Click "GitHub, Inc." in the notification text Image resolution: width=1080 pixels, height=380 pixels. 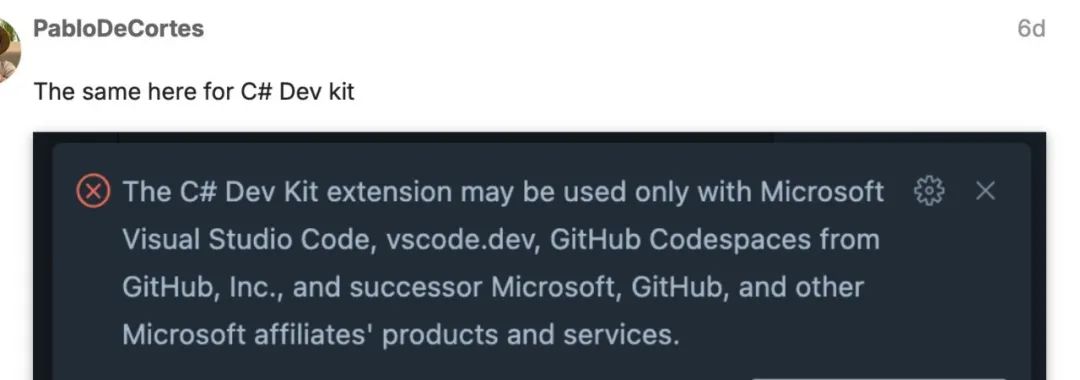click(203, 287)
